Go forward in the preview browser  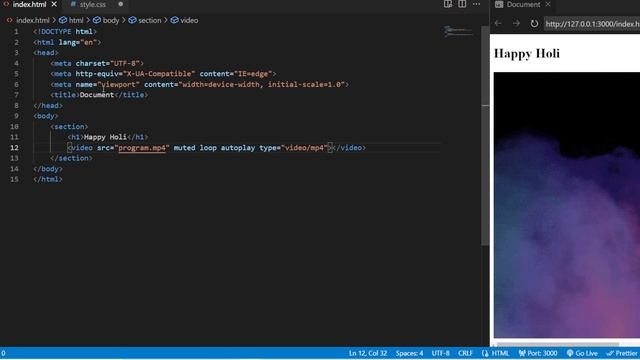coord(516,24)
